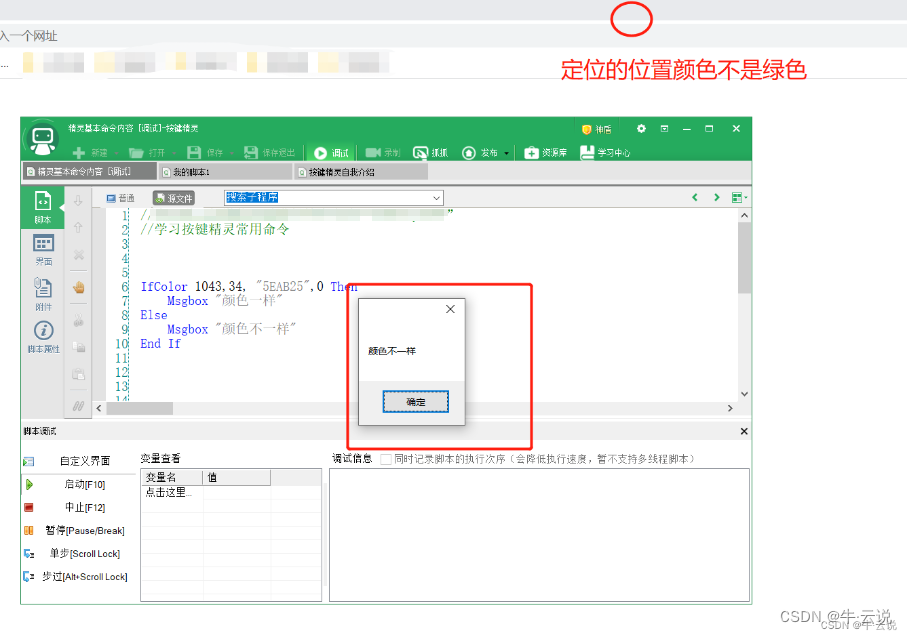Click the browser address field 入一个网址
Viewport: 907px width, 634px height.
(29, 36)
